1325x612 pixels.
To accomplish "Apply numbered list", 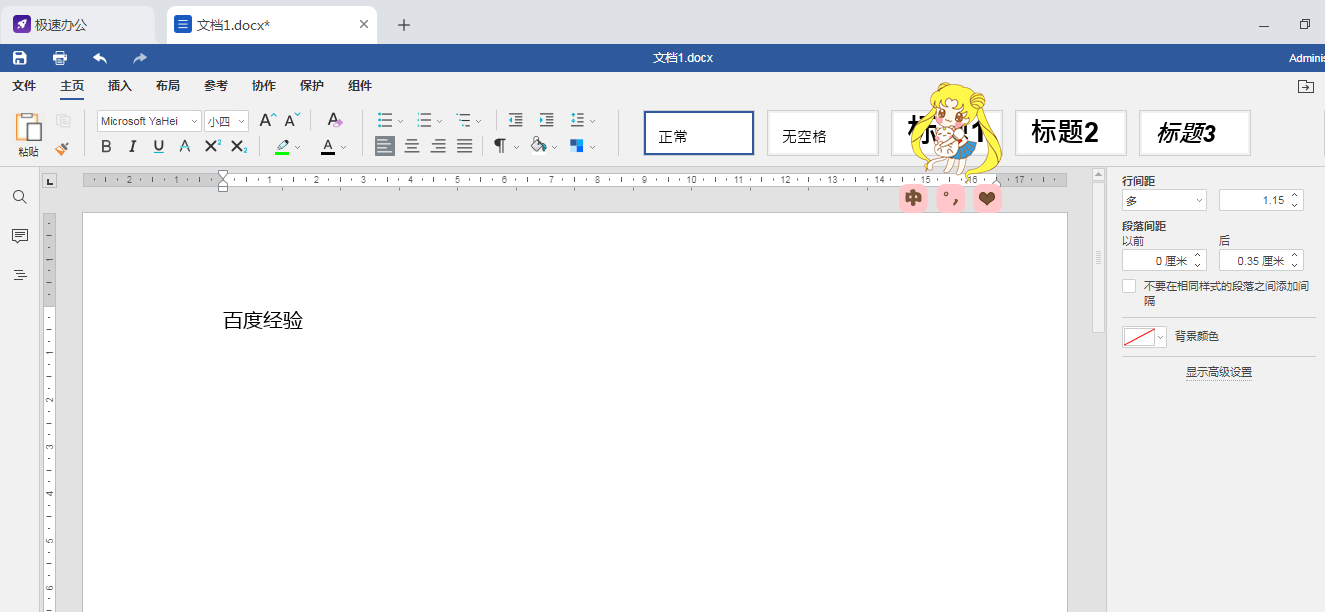I will tap(424, 121).
